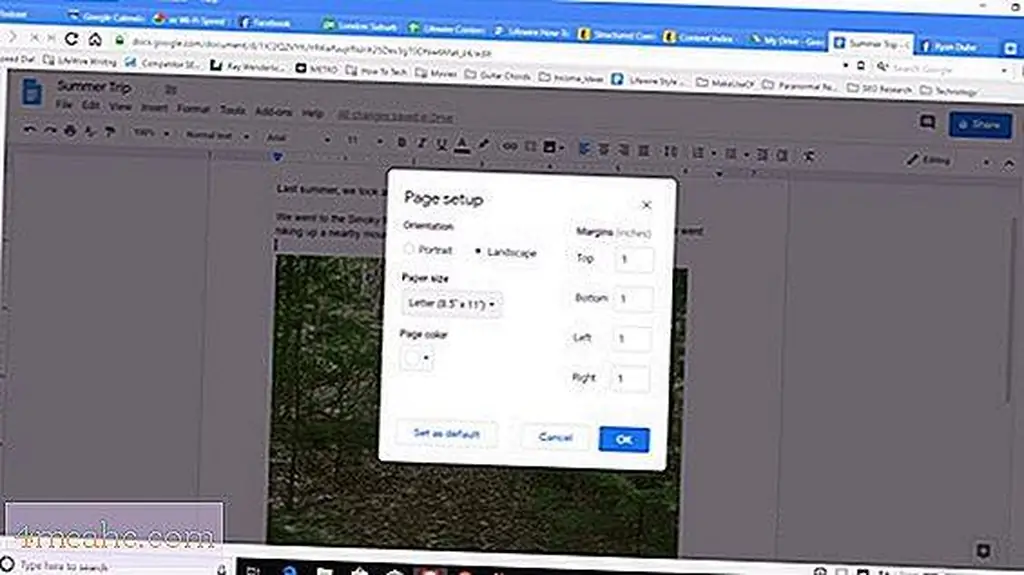Select Portrait orientation
1024x575 pixels.
point(409,248)
